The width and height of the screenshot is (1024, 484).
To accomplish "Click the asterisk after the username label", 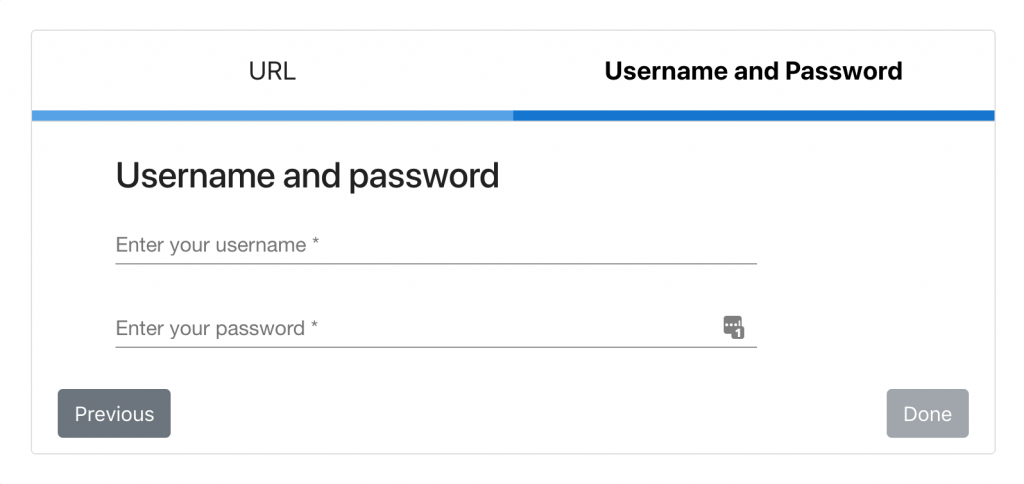I will tap(315, 242).
